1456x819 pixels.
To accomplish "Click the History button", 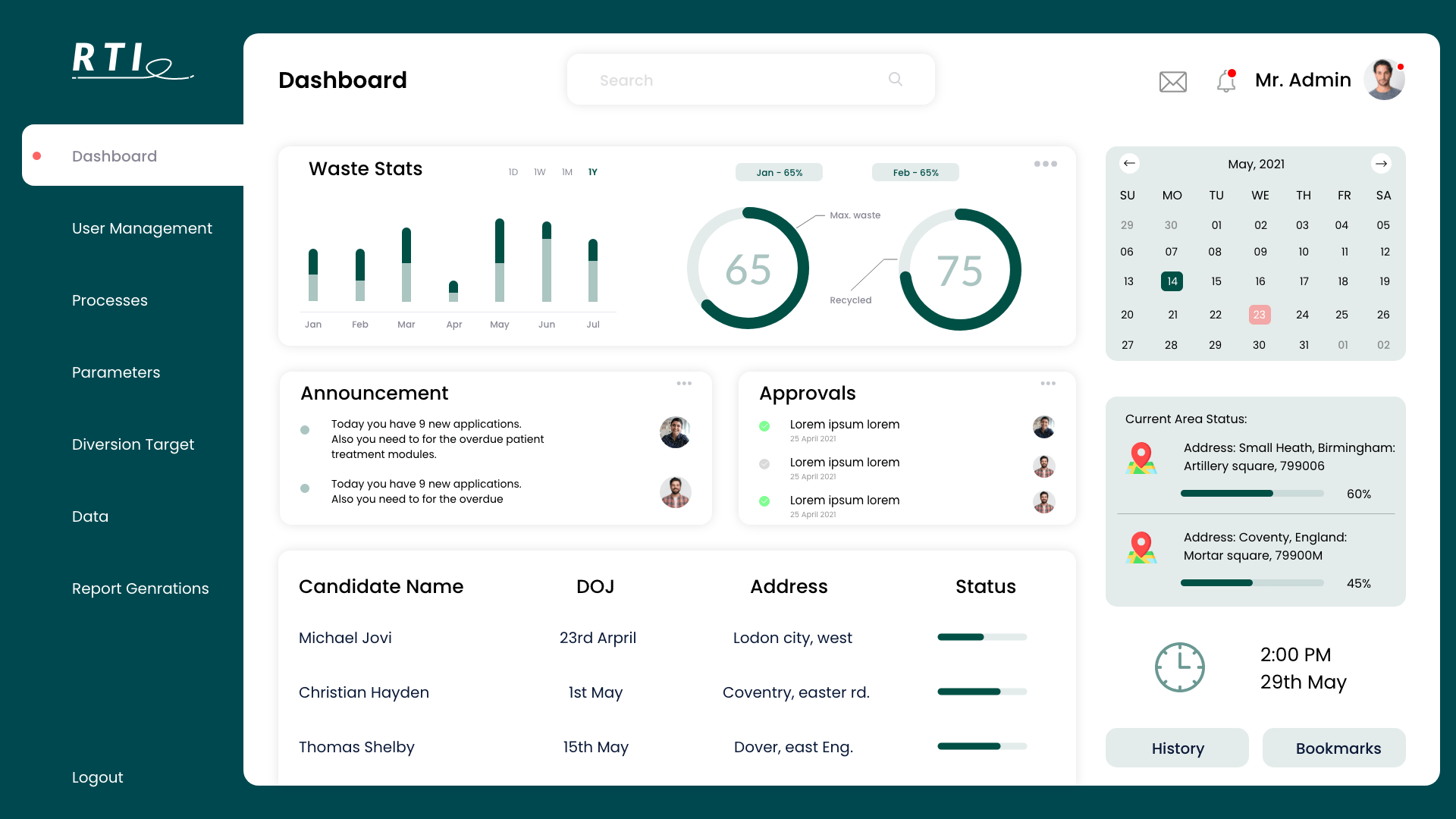I will (x=1177, y=748).
